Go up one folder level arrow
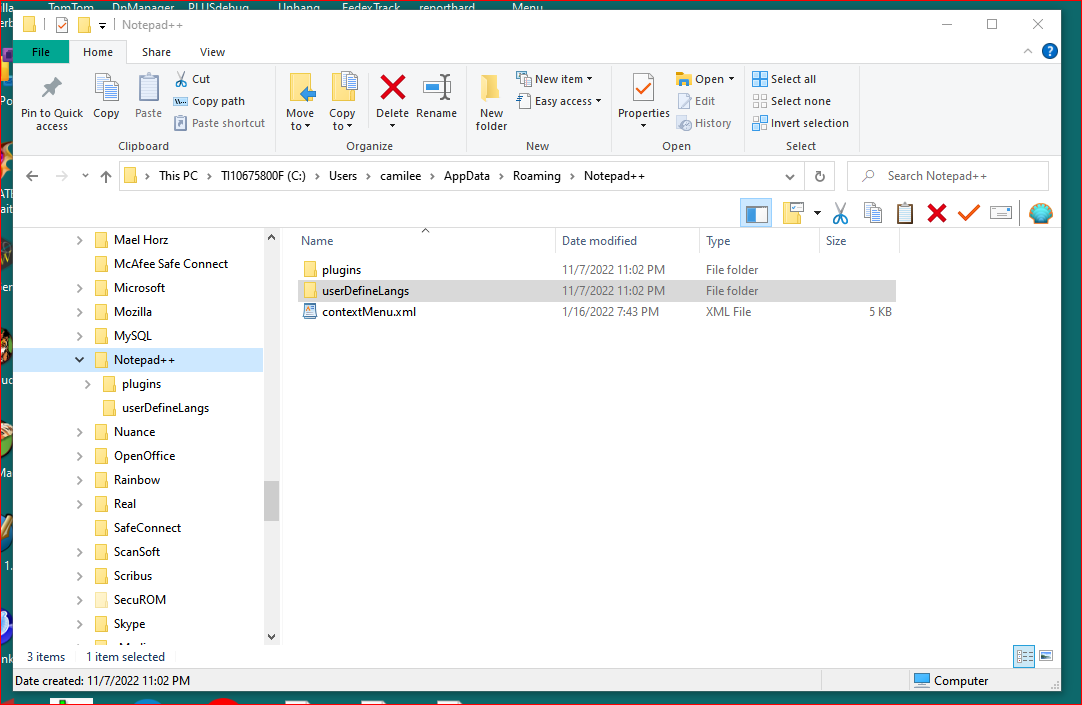The width and height of the screenshot is (1082, 705). 106,177
